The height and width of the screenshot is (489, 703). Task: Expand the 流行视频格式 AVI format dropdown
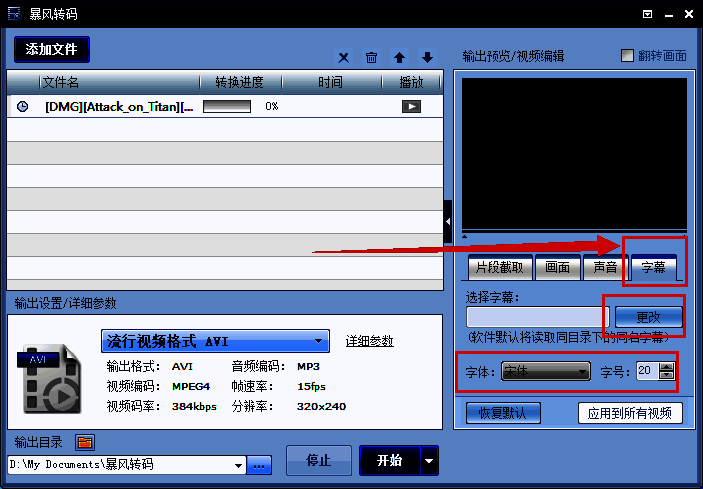click(x=318, y=341)
